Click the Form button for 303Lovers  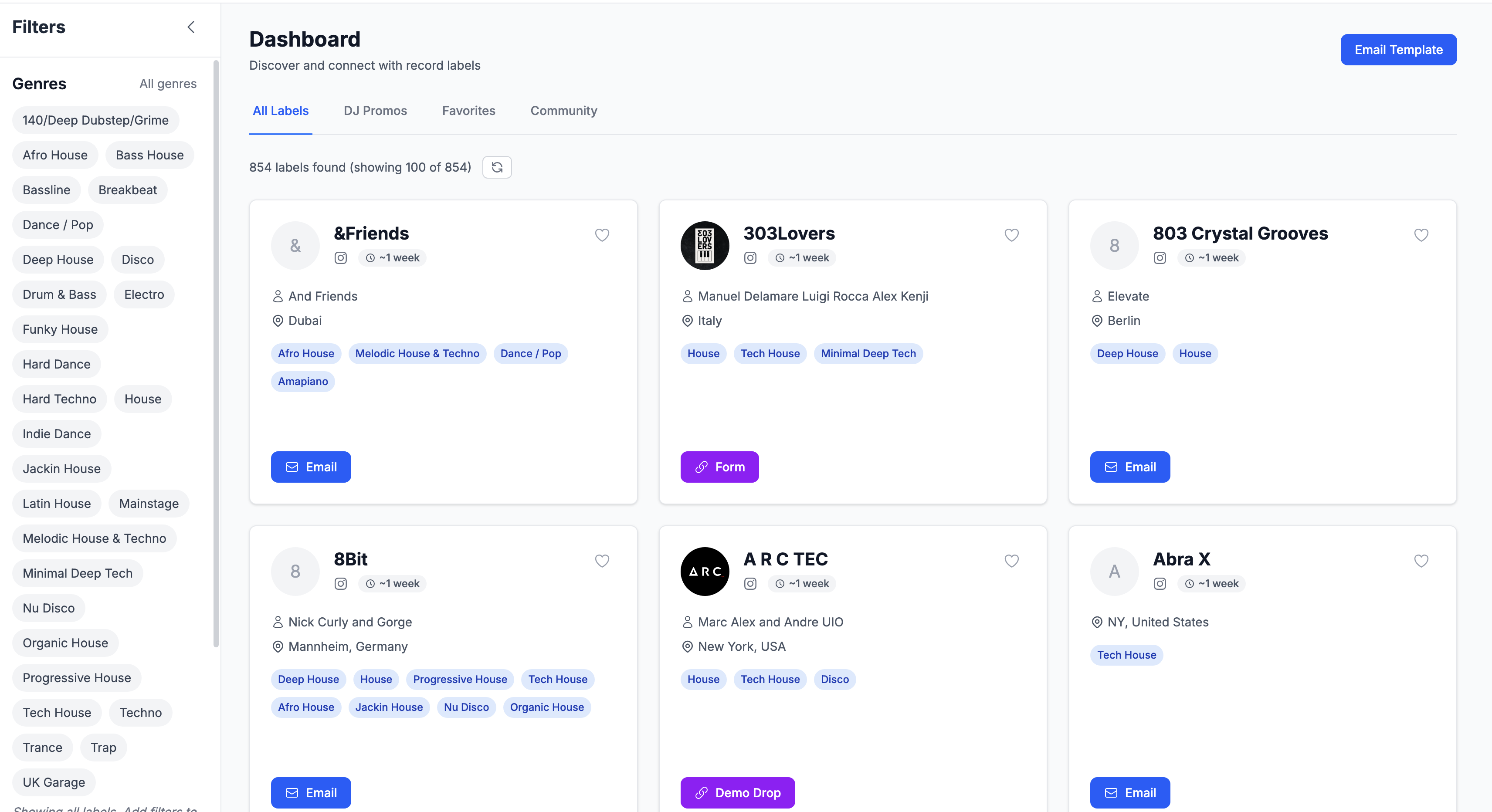pos(719,467)
